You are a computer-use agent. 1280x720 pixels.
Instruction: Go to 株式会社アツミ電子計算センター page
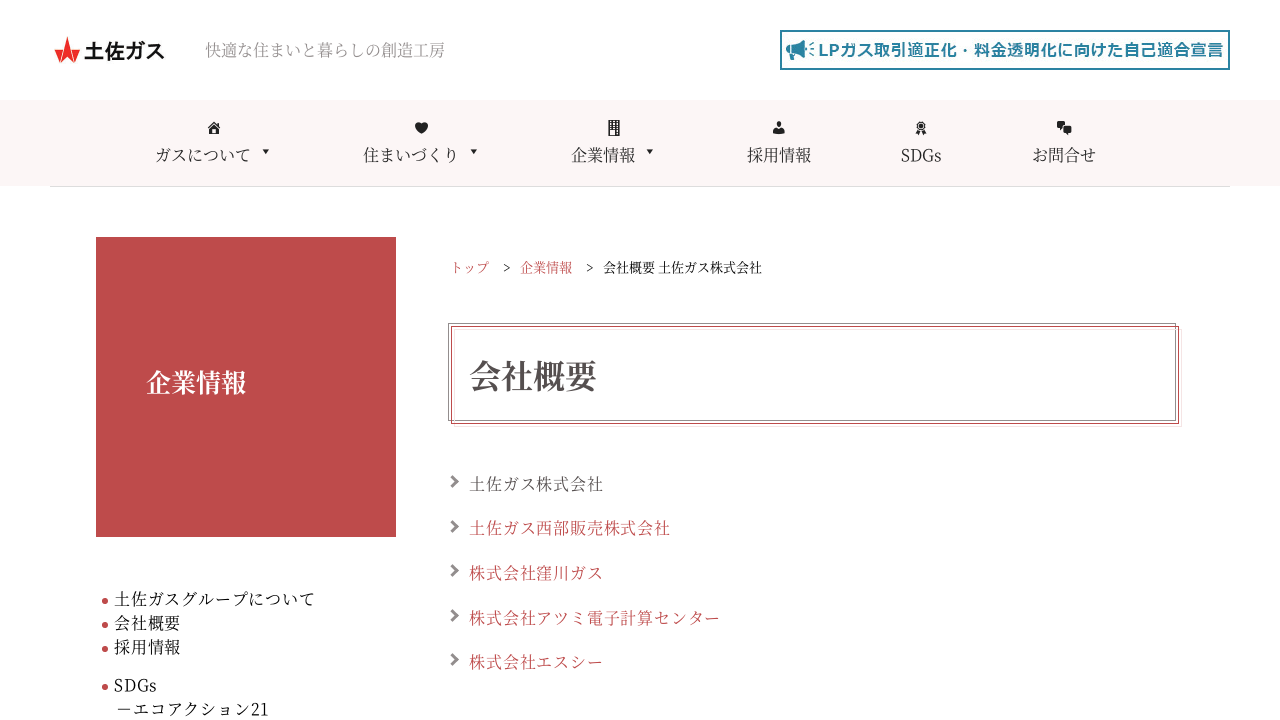(x=594, y=618)
